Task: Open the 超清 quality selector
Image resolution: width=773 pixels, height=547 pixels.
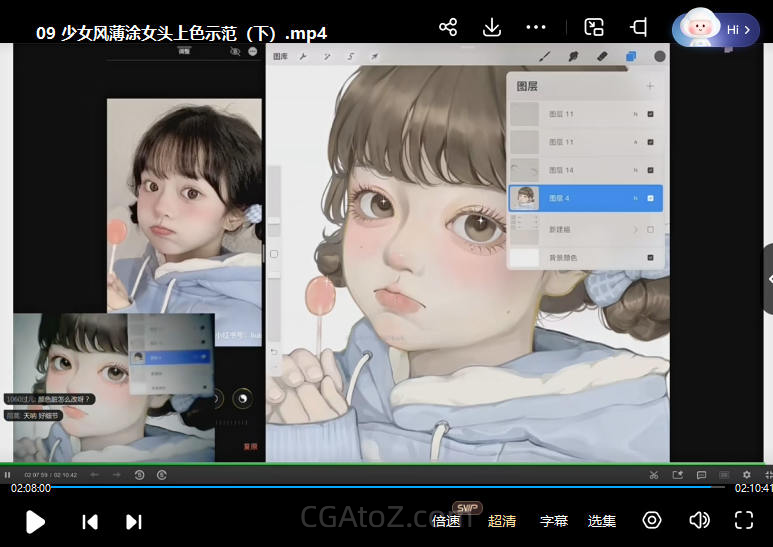Action: tap(502, 521)
